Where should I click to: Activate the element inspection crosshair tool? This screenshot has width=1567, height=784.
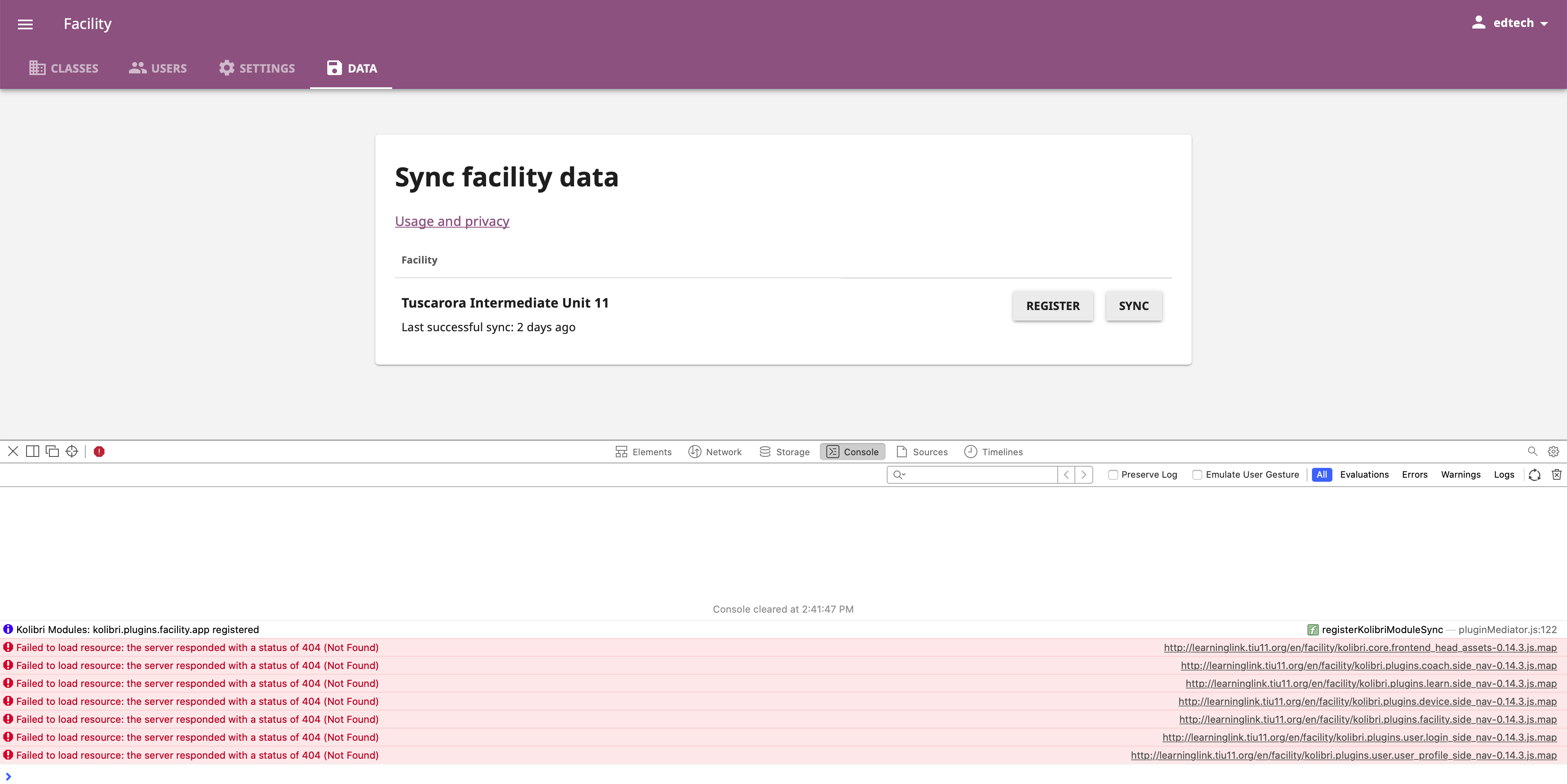pyautogui.click(x=71, y=451)
